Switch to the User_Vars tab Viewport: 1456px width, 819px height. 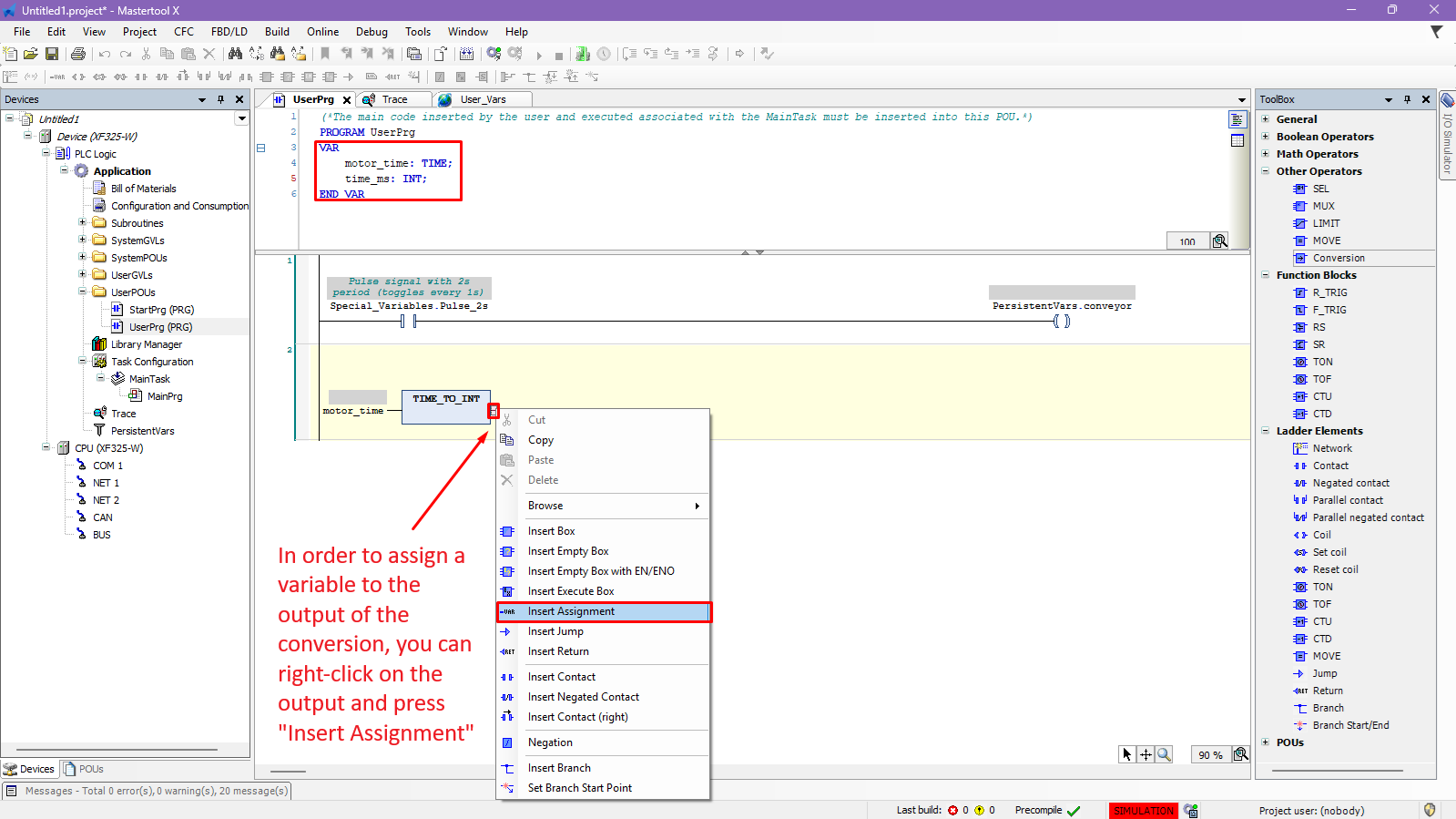coord(482,99)
